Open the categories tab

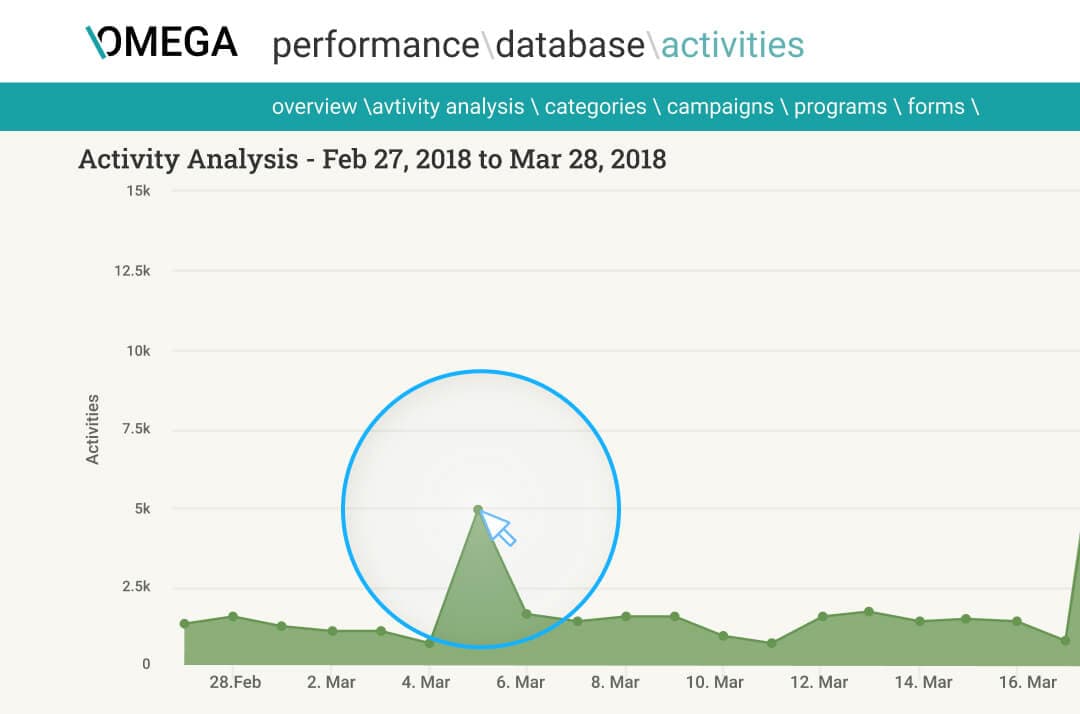(x=595, y=106)
